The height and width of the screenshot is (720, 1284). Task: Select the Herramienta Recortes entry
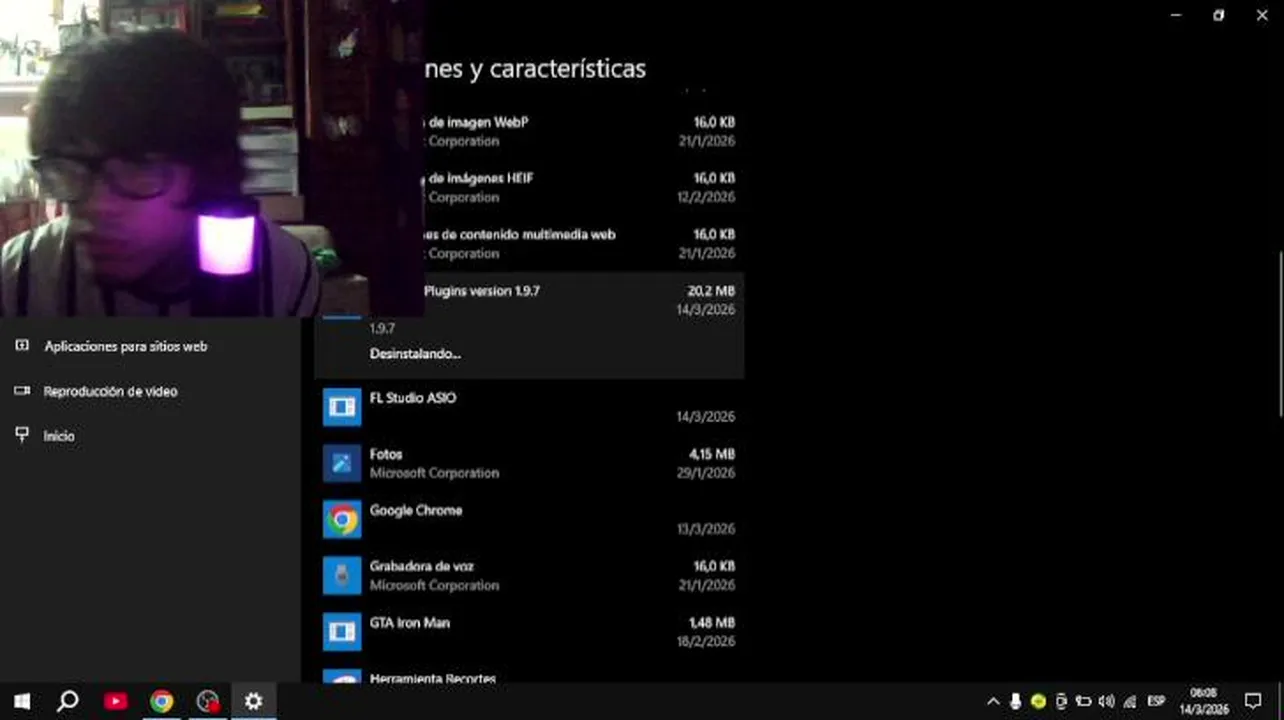(x=529, y=672)
